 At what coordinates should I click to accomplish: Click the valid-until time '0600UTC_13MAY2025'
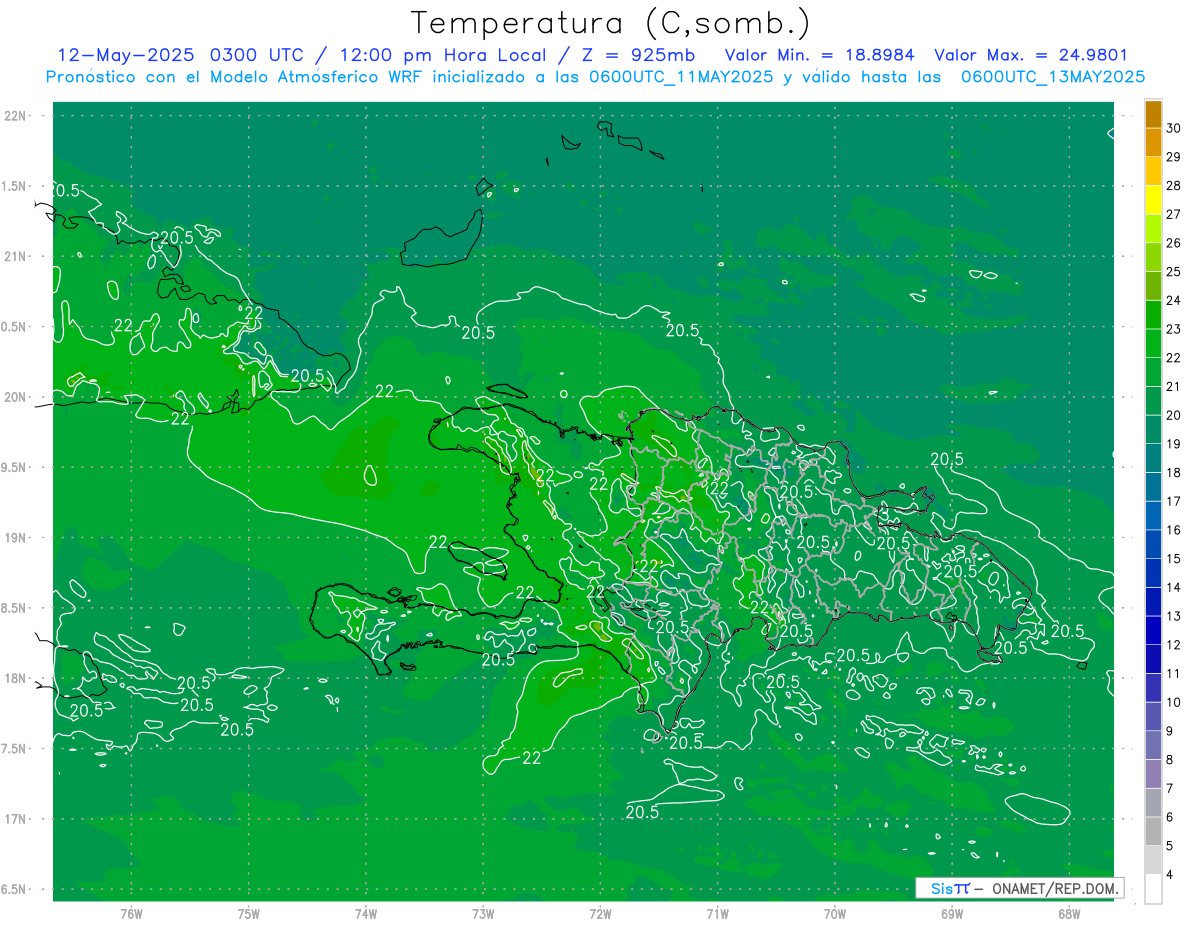(1053, 77)
